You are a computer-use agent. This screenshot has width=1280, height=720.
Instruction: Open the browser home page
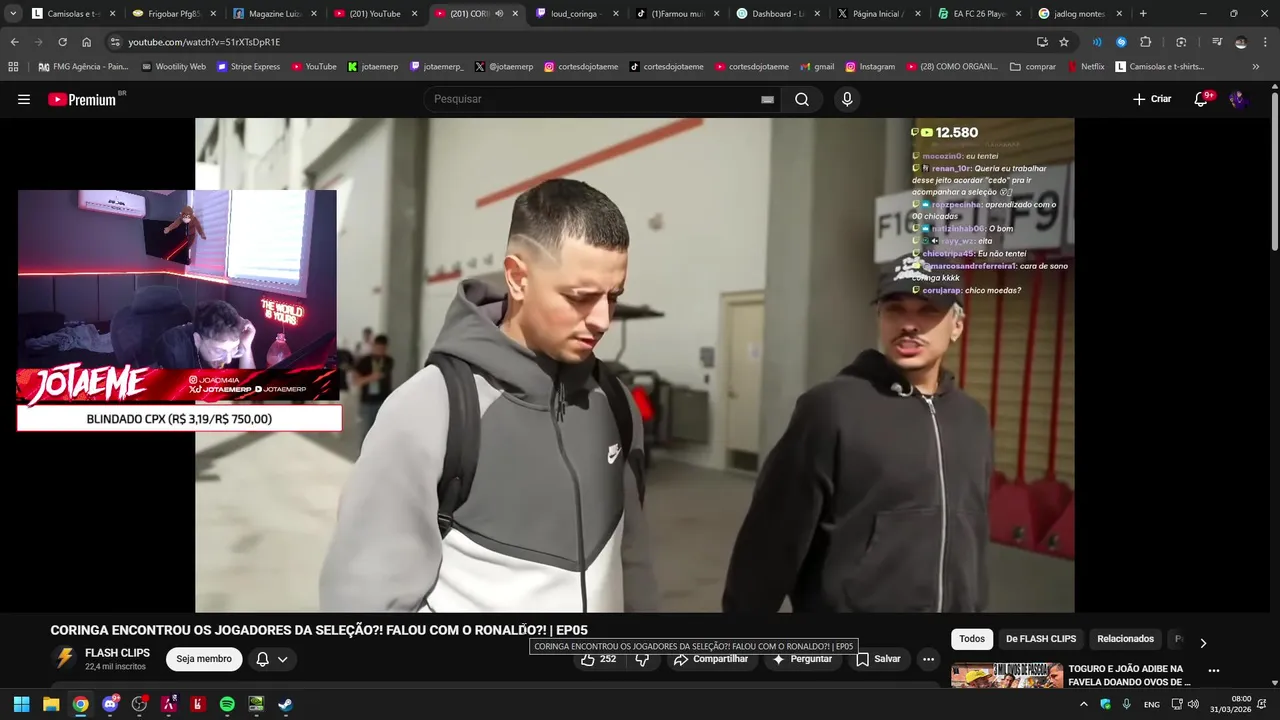pyautogui.click(x=86, y=42)
